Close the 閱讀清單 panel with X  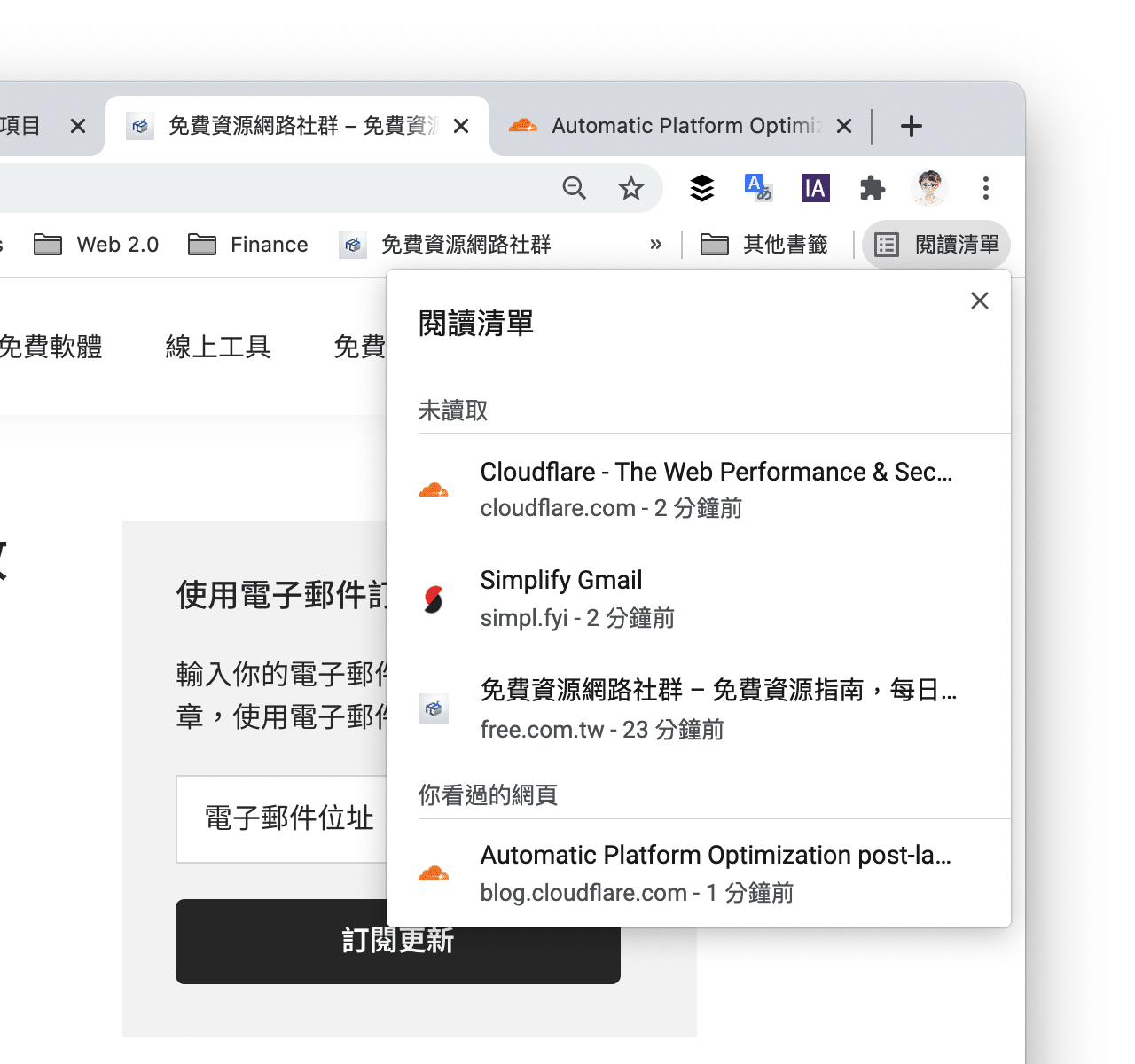[x=980, y=301]
